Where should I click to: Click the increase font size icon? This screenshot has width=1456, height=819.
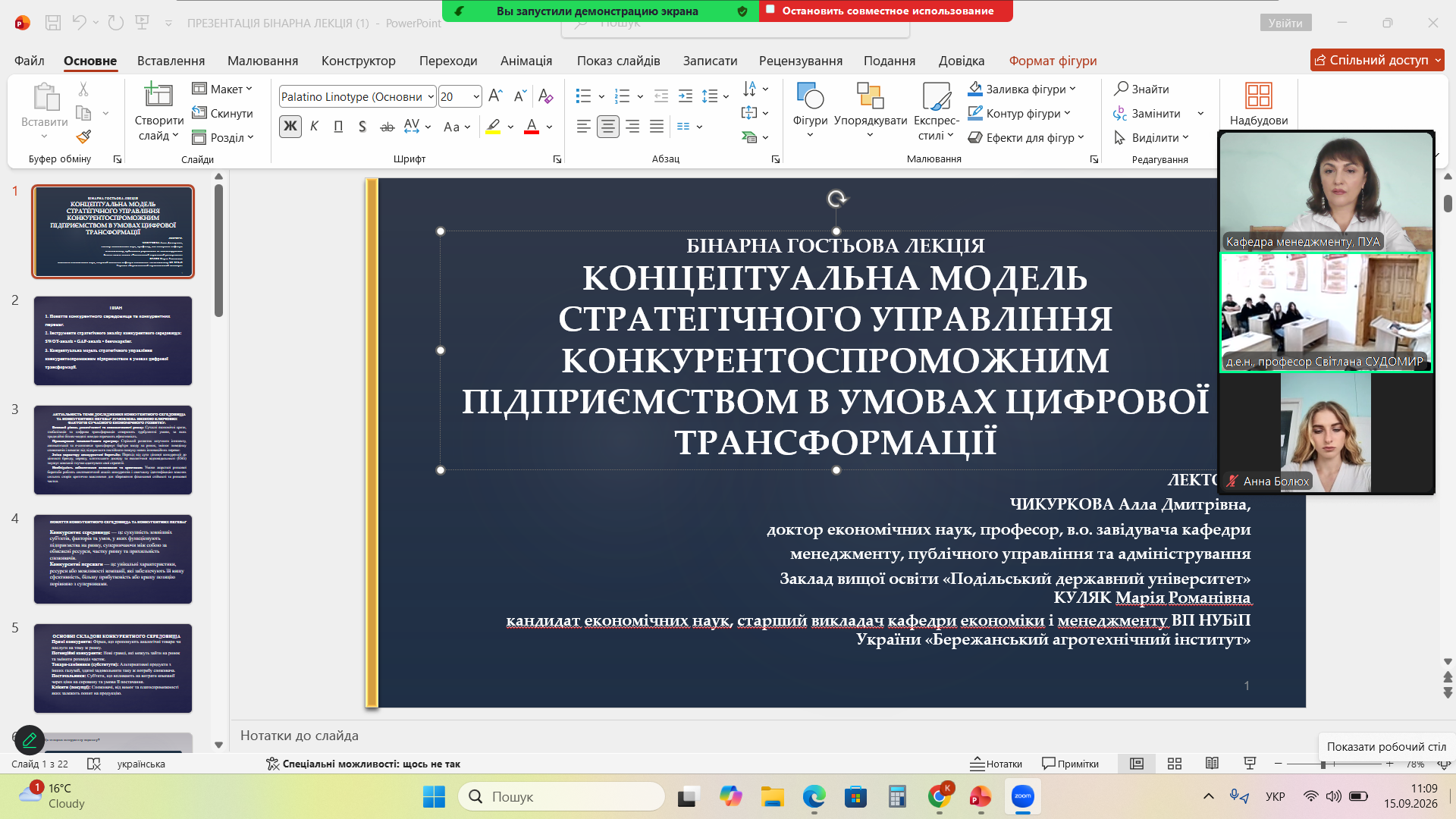[495, 96]
